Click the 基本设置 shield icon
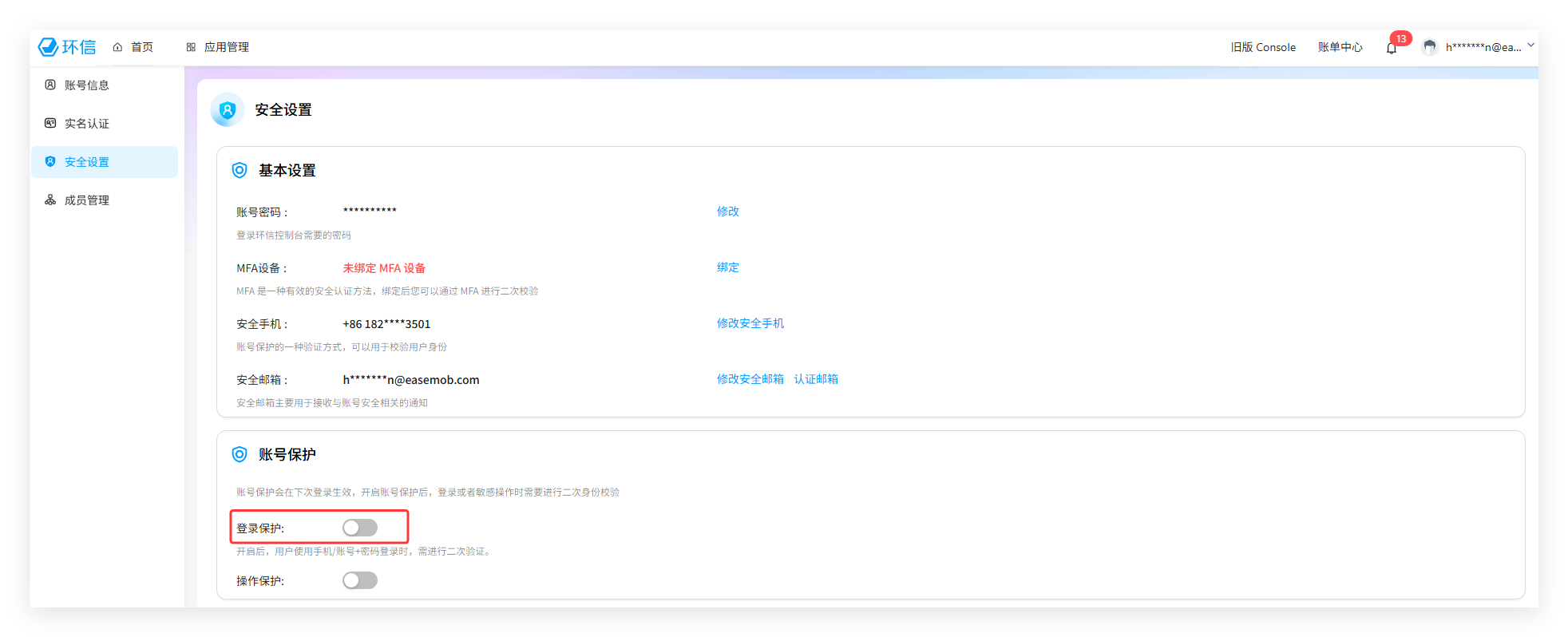 point(240,170)
